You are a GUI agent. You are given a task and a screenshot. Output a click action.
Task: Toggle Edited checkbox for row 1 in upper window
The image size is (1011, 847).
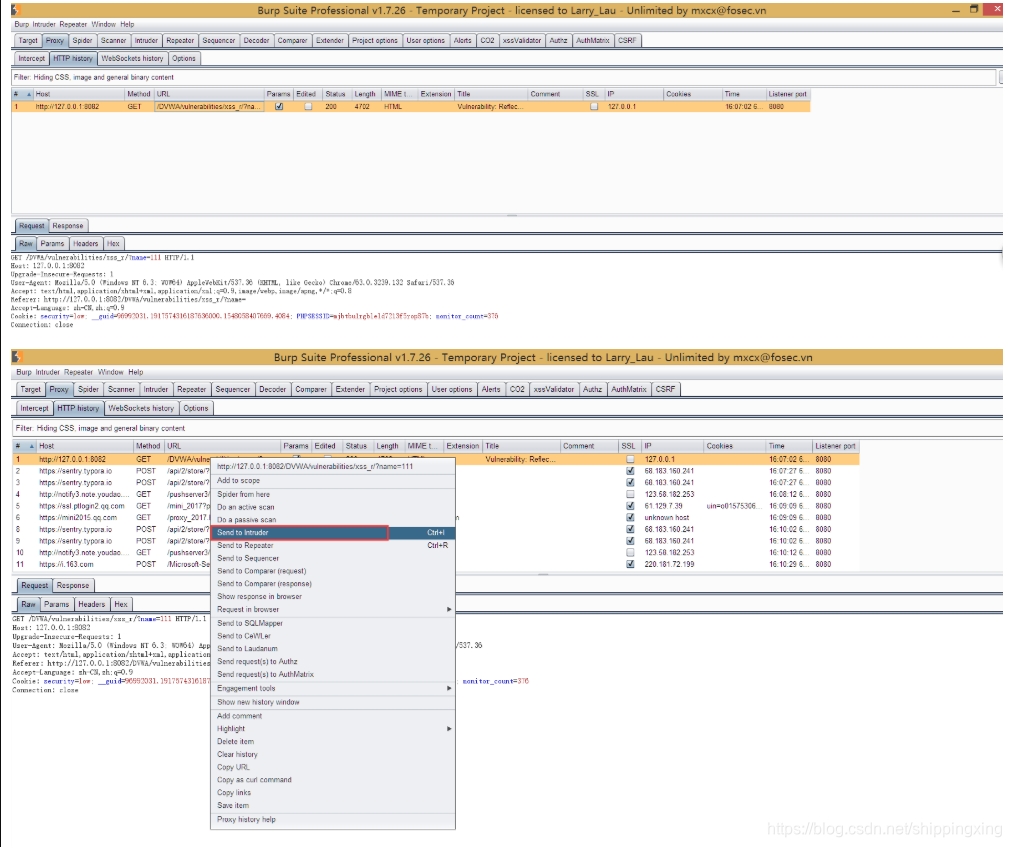click(308, 106)
